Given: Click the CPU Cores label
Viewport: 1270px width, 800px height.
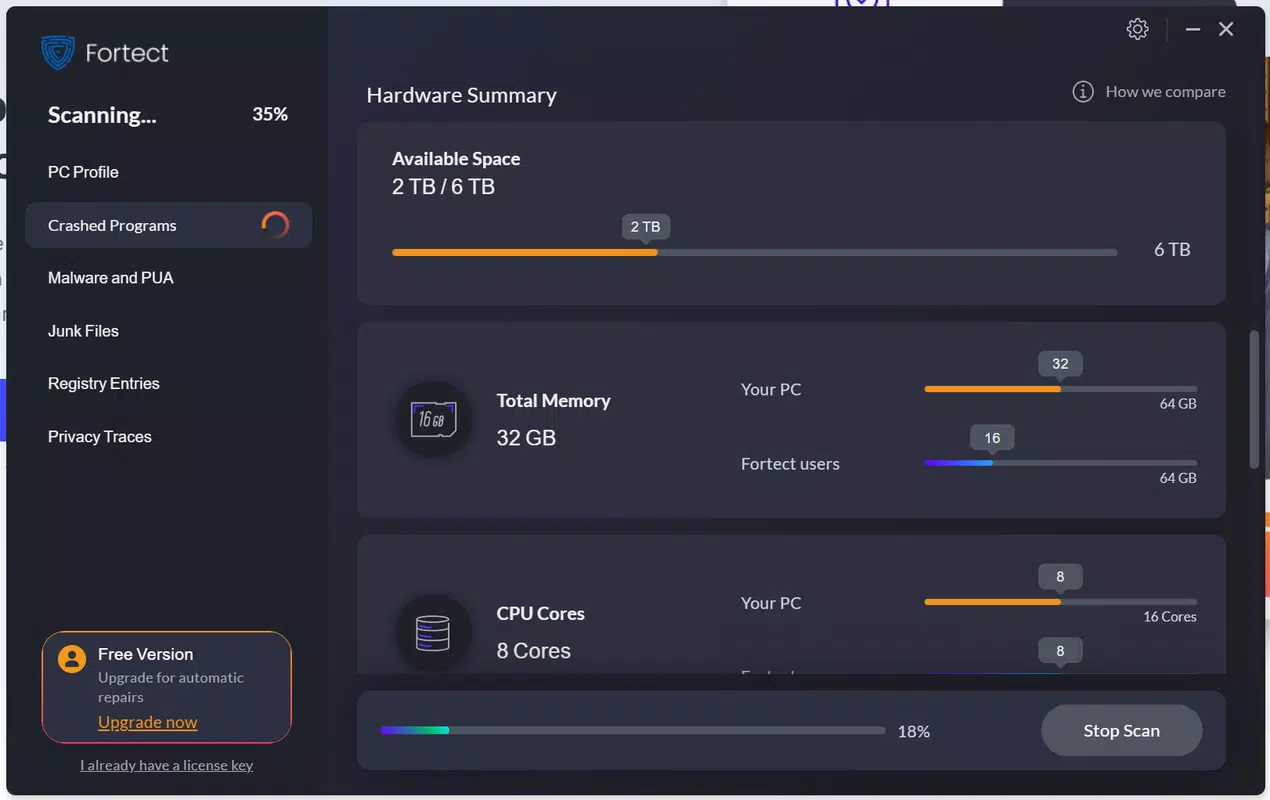Looking at the screenshot, I should pos(541,614).
